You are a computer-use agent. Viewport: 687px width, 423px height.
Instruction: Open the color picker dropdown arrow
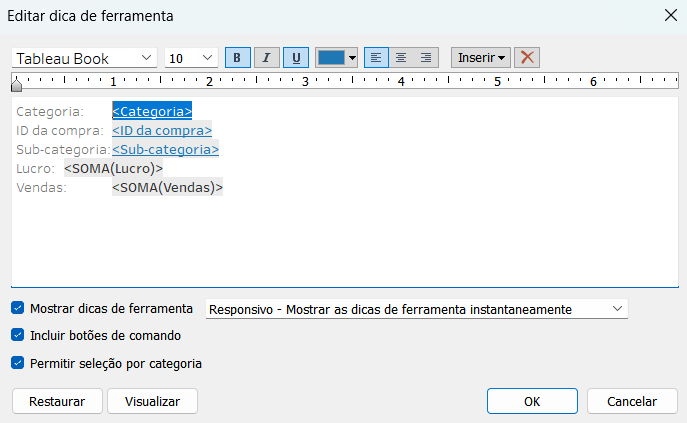[352, 59]
